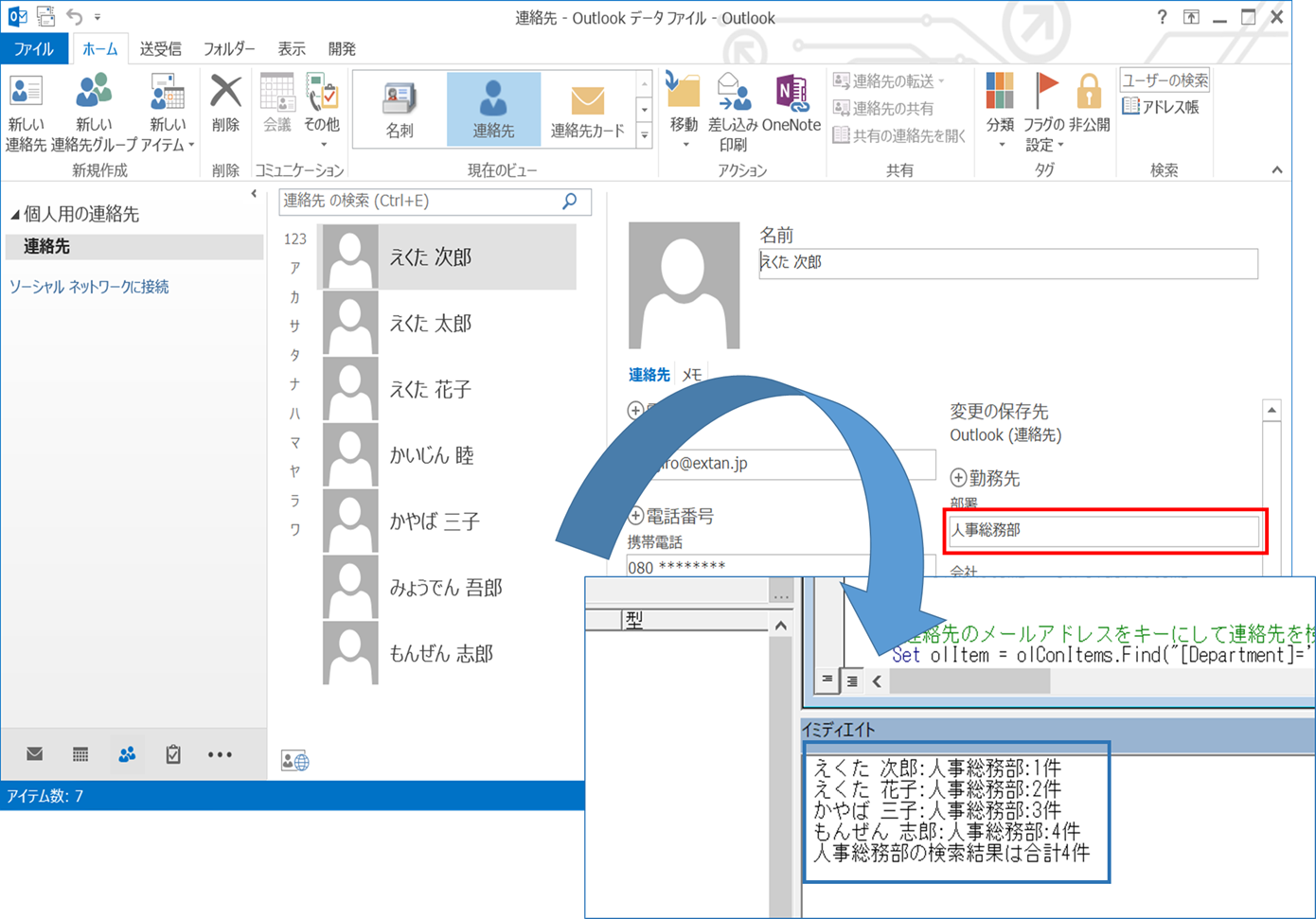The image size is (1316, 919).
Task: Click the undo icon in title bar
Action: [75, 16]
